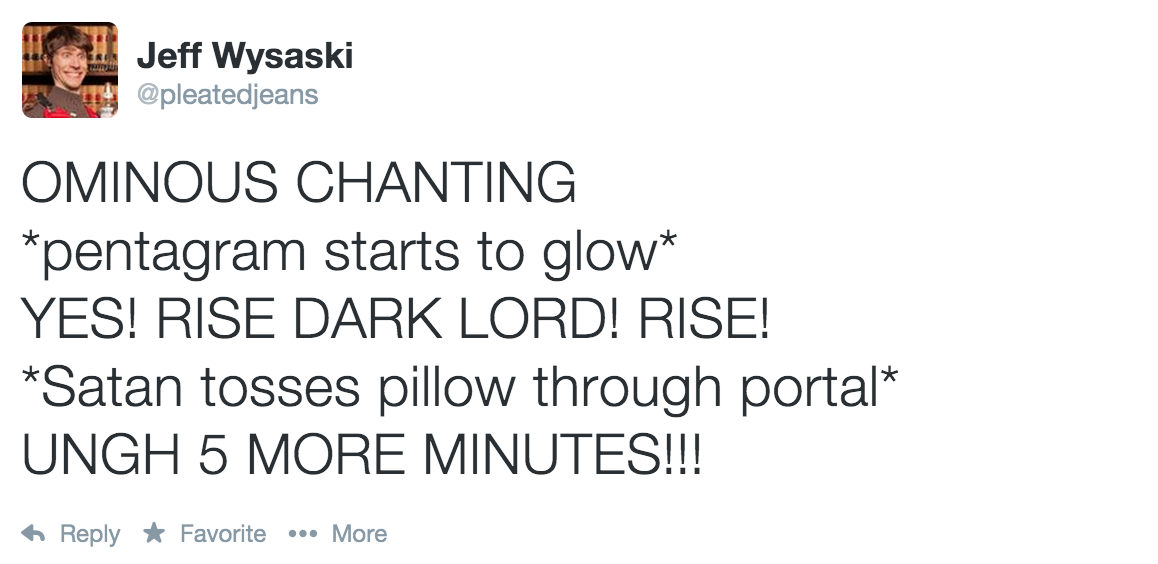
Task: Expand the More options label
Action: coord(359,534)
